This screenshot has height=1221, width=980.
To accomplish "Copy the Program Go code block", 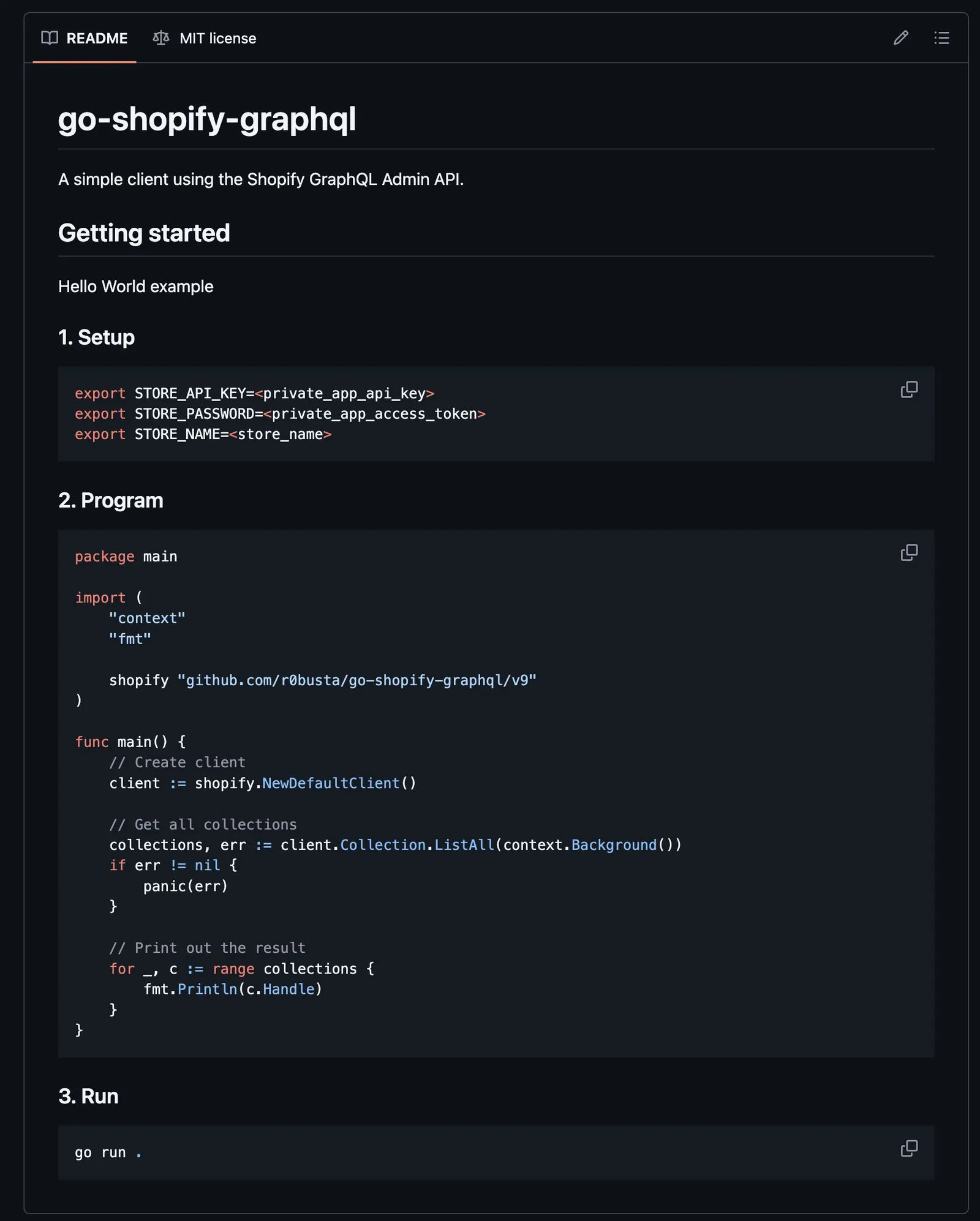I will click(909, 552).
